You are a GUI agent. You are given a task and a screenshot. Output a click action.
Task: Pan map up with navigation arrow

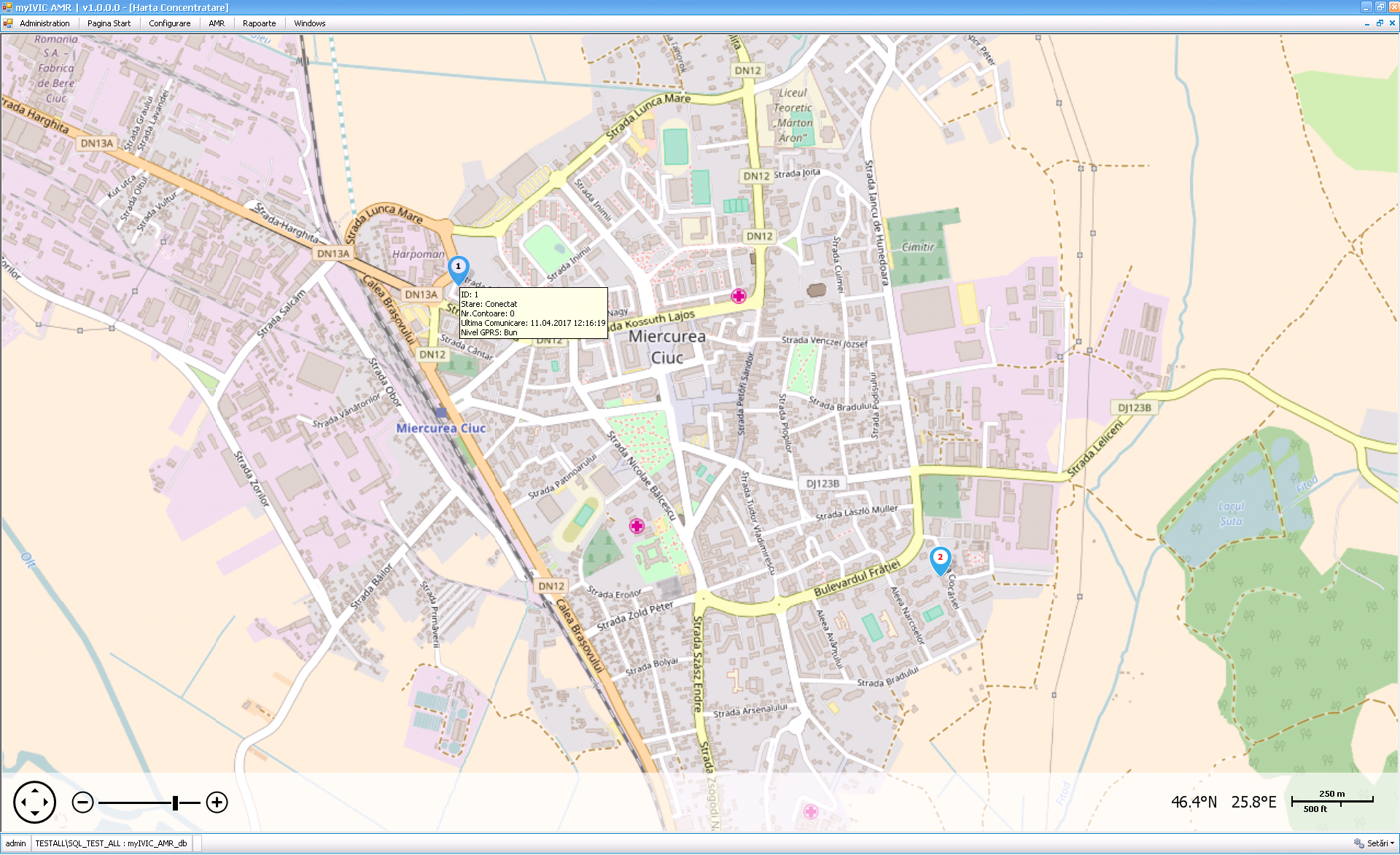tap(34, 790)
